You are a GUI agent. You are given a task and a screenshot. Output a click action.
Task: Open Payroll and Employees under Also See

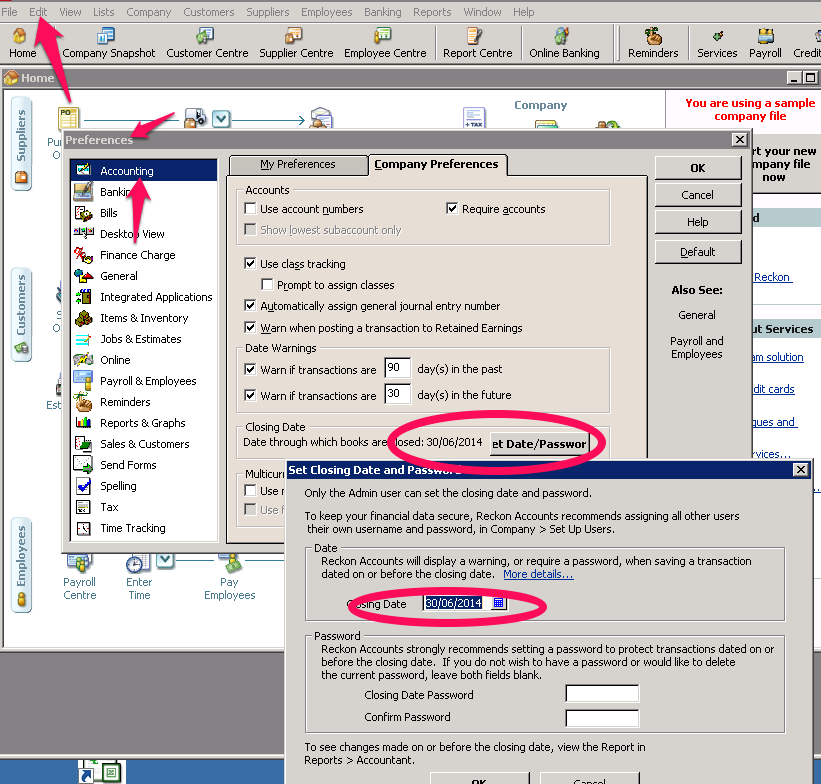tap(696, 347)
